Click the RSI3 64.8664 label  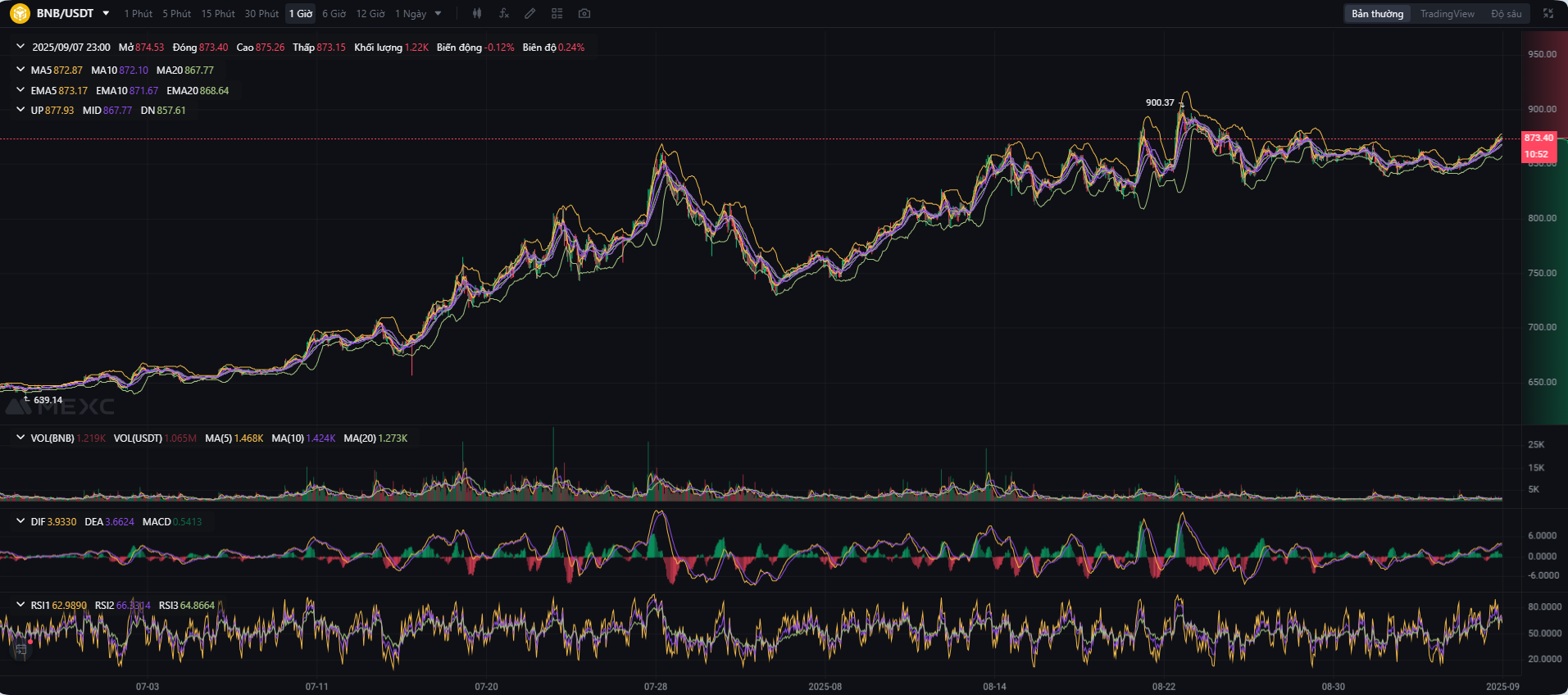187,606
